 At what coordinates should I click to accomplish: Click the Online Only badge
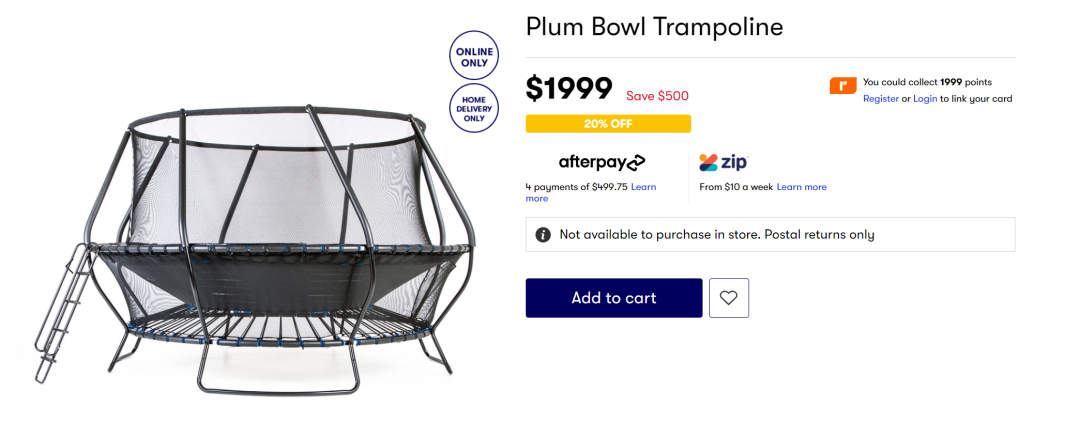(x=474, y=55)
